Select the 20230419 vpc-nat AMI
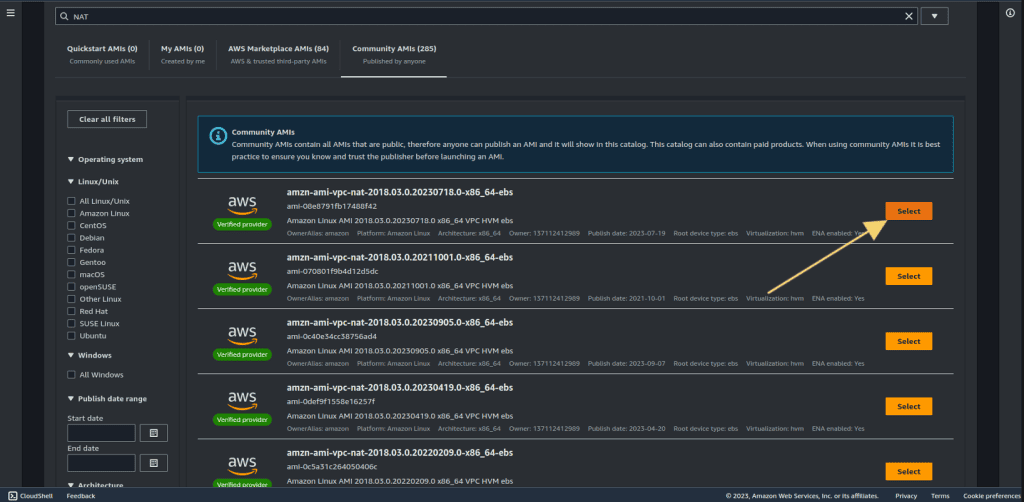 (x=908, y=407)
